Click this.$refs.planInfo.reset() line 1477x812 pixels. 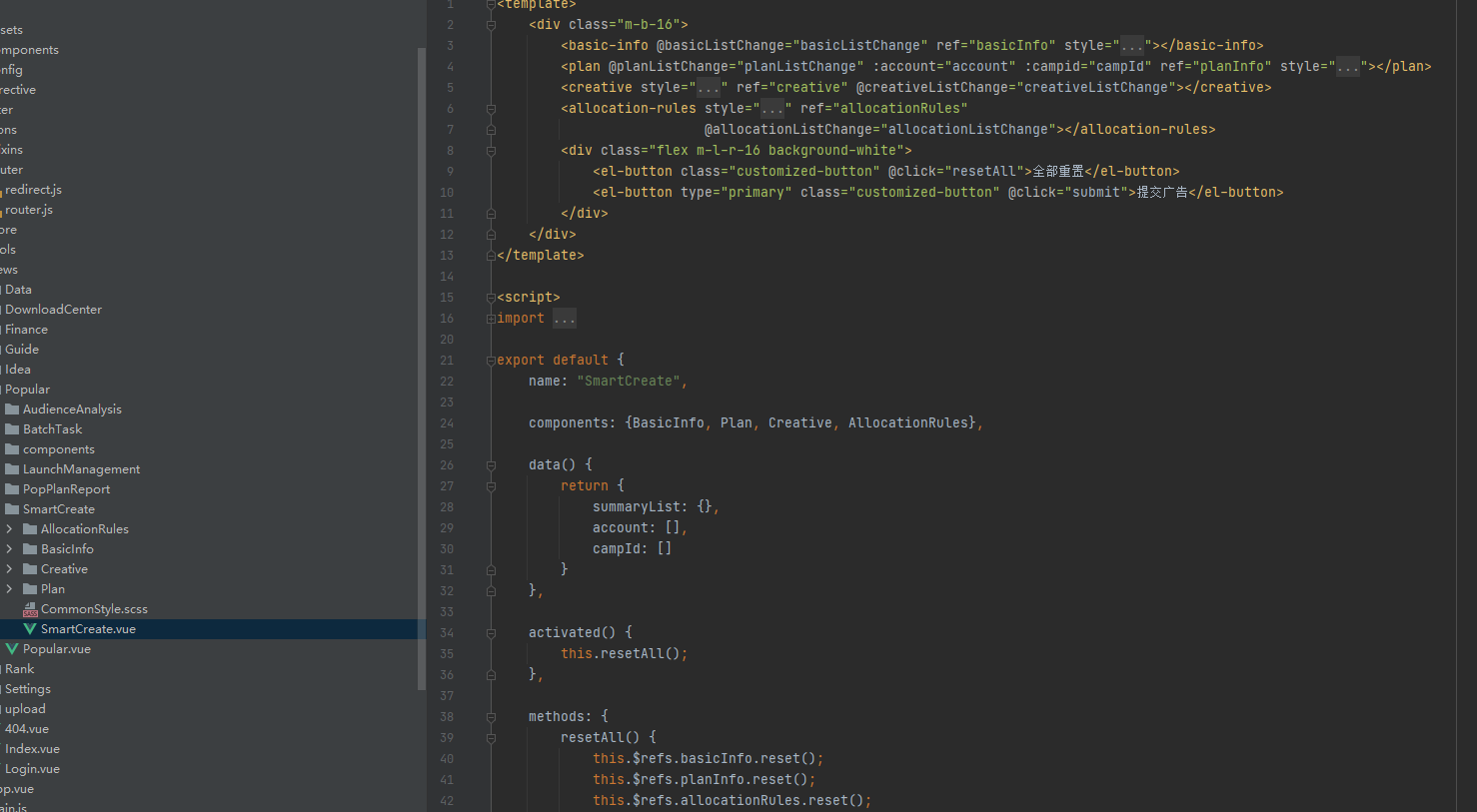pos(704,780)
